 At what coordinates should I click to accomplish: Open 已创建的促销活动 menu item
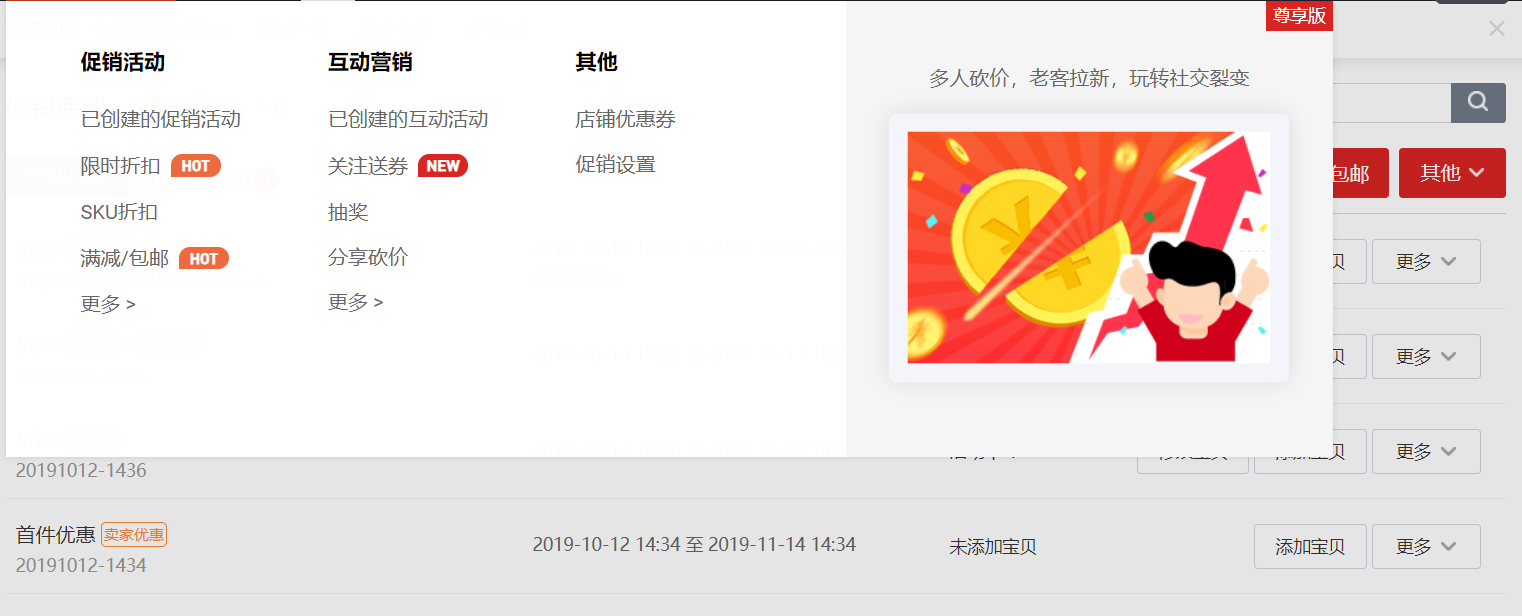[x=161, y=120]
